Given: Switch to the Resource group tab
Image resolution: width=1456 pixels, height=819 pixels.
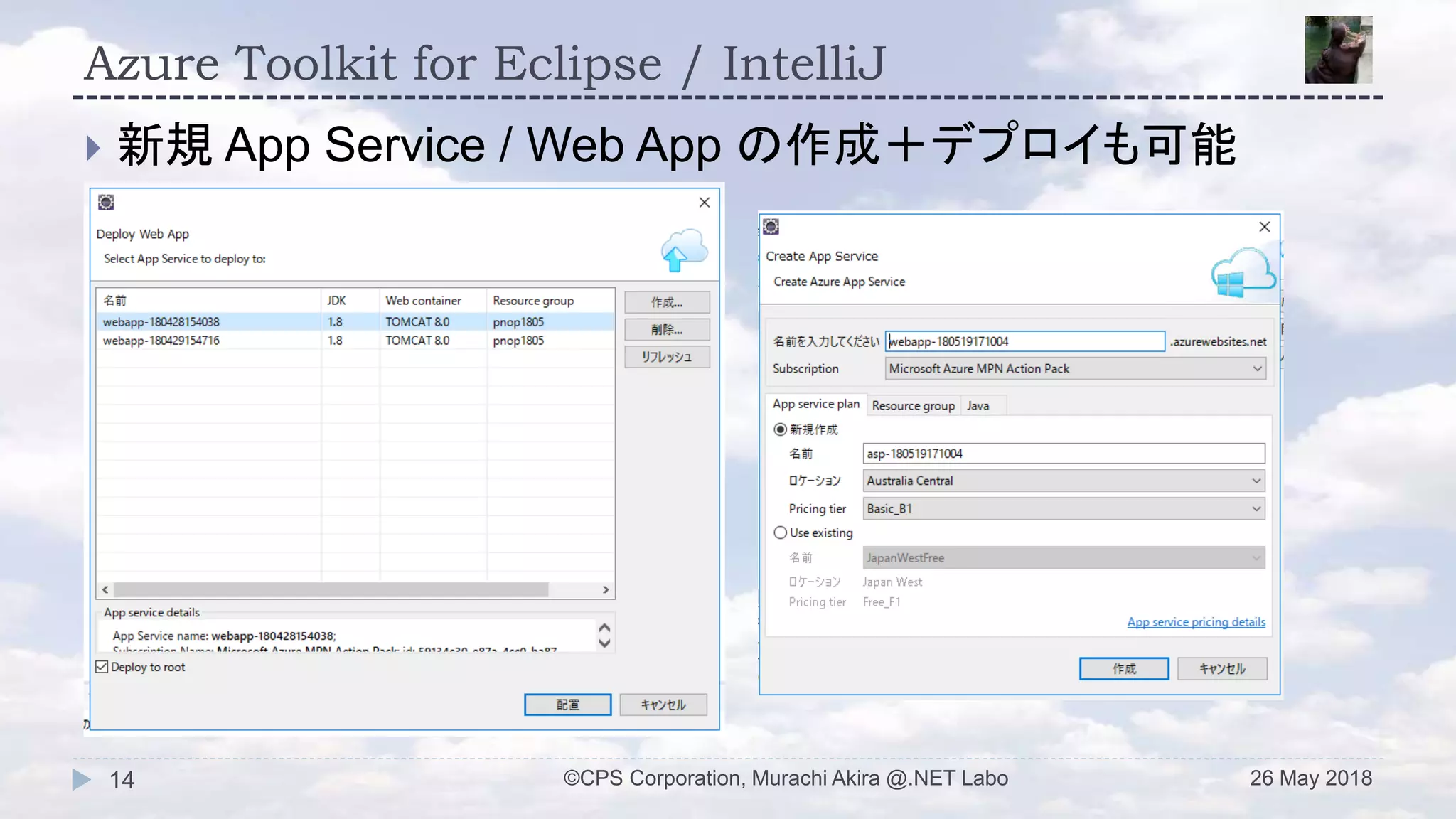Looking at the screenshot, I should tap(914, 405).
